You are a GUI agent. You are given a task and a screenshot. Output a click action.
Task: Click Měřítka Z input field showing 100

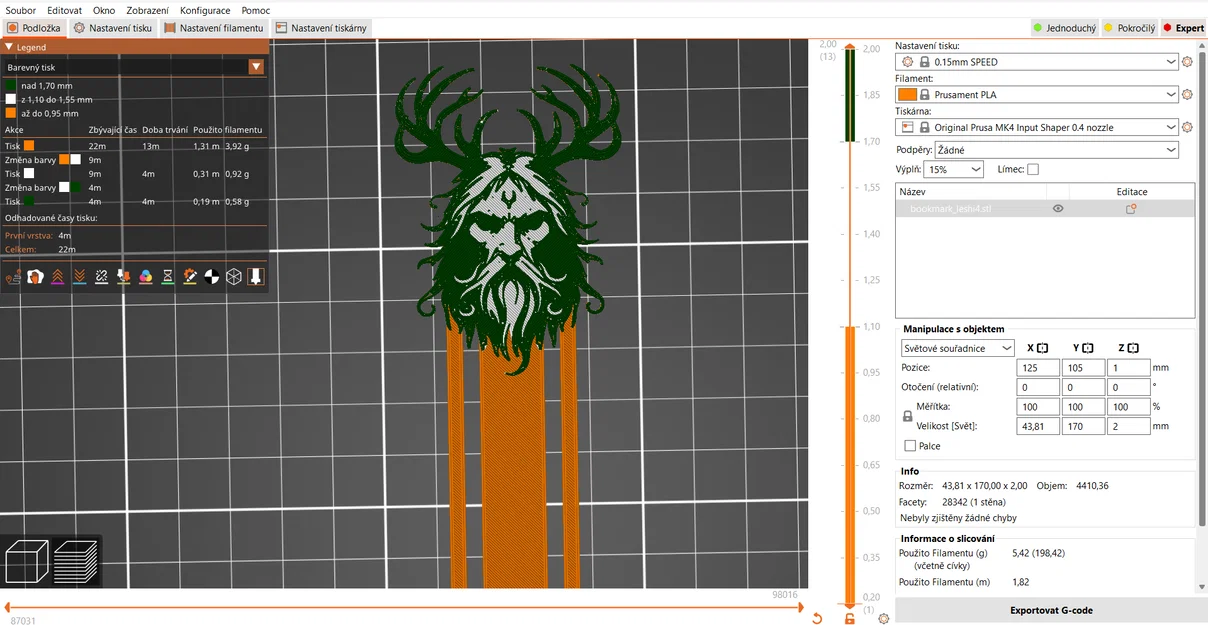1128,407
